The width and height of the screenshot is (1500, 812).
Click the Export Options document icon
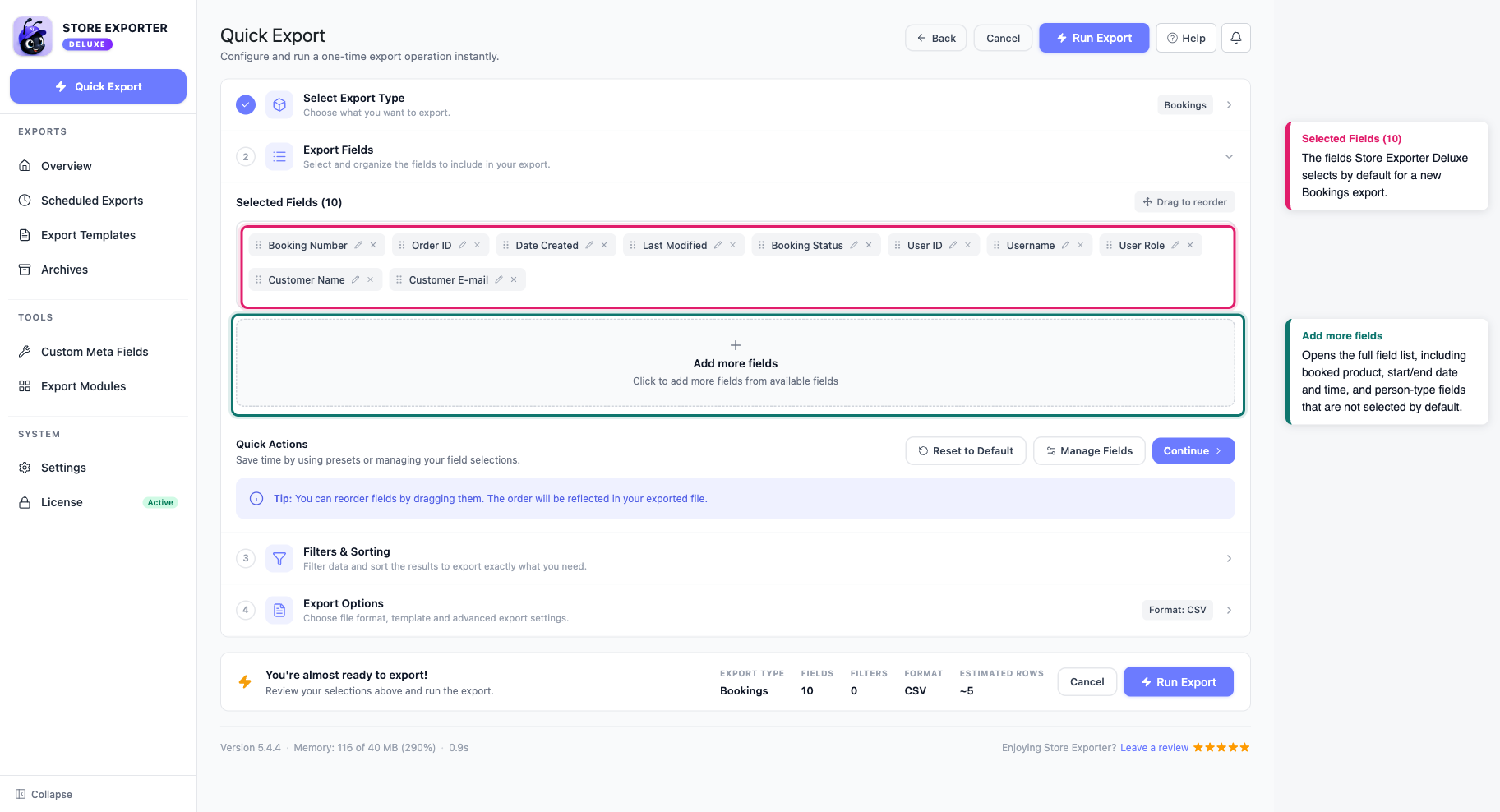279,610
